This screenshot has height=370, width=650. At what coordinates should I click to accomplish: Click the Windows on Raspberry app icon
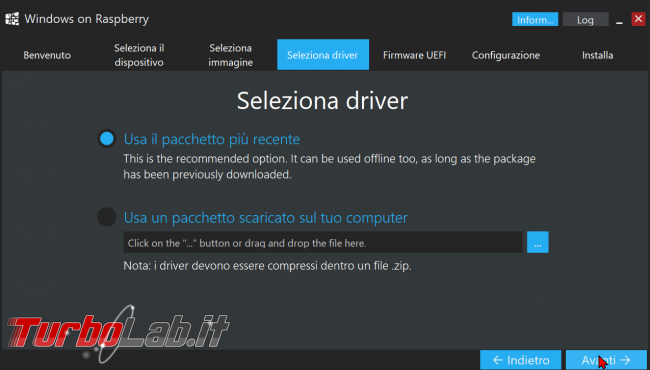click(x=12, y=19)
